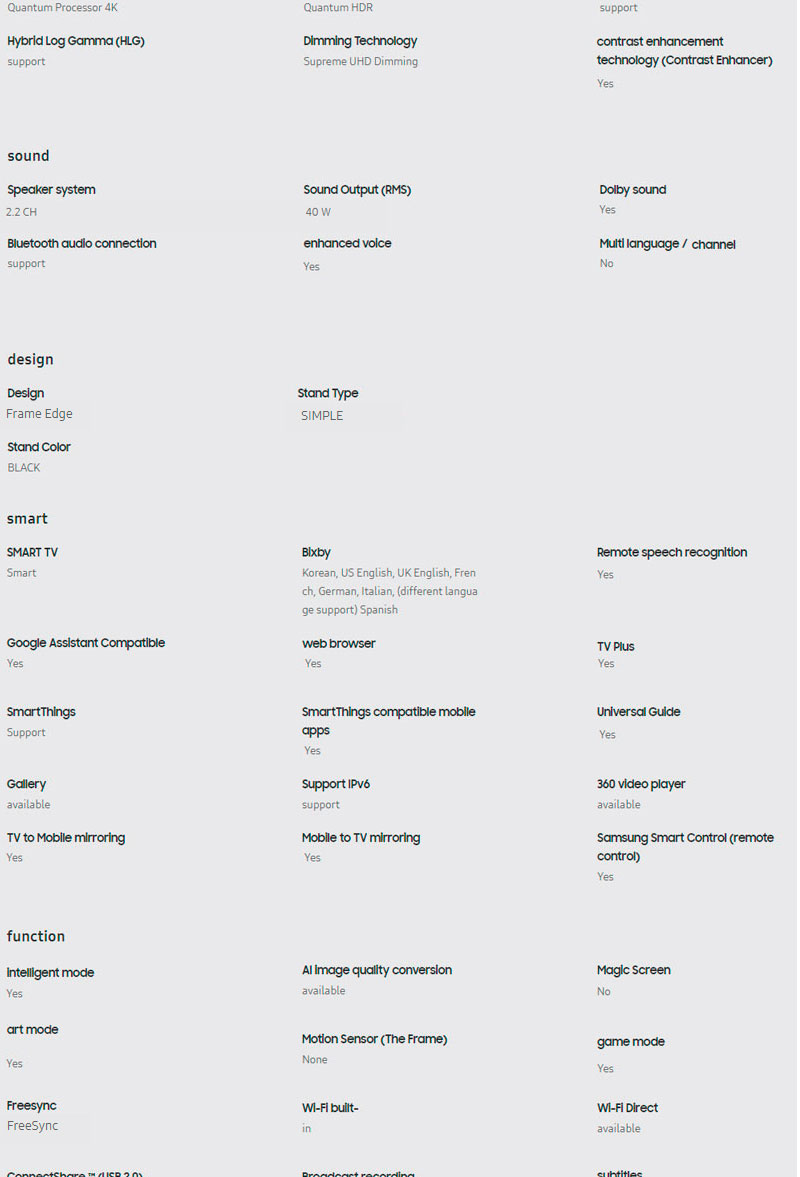Click the "smart" section heading
800x1177 pixels.
pos(27,519)
